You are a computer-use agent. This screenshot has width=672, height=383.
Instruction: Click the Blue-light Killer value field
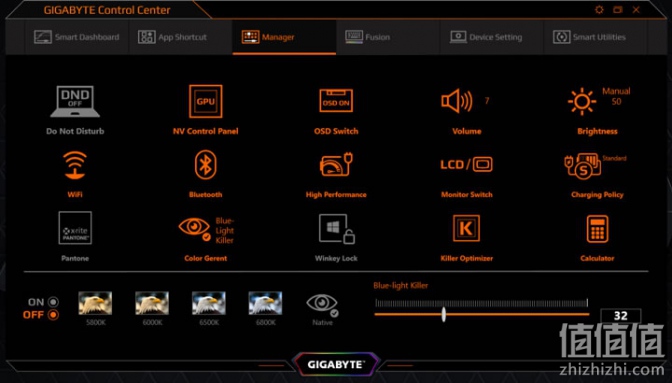(x=621, y=316)
